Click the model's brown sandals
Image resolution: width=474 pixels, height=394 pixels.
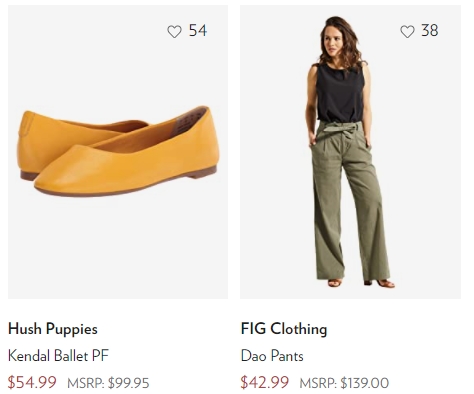point(362,283)
